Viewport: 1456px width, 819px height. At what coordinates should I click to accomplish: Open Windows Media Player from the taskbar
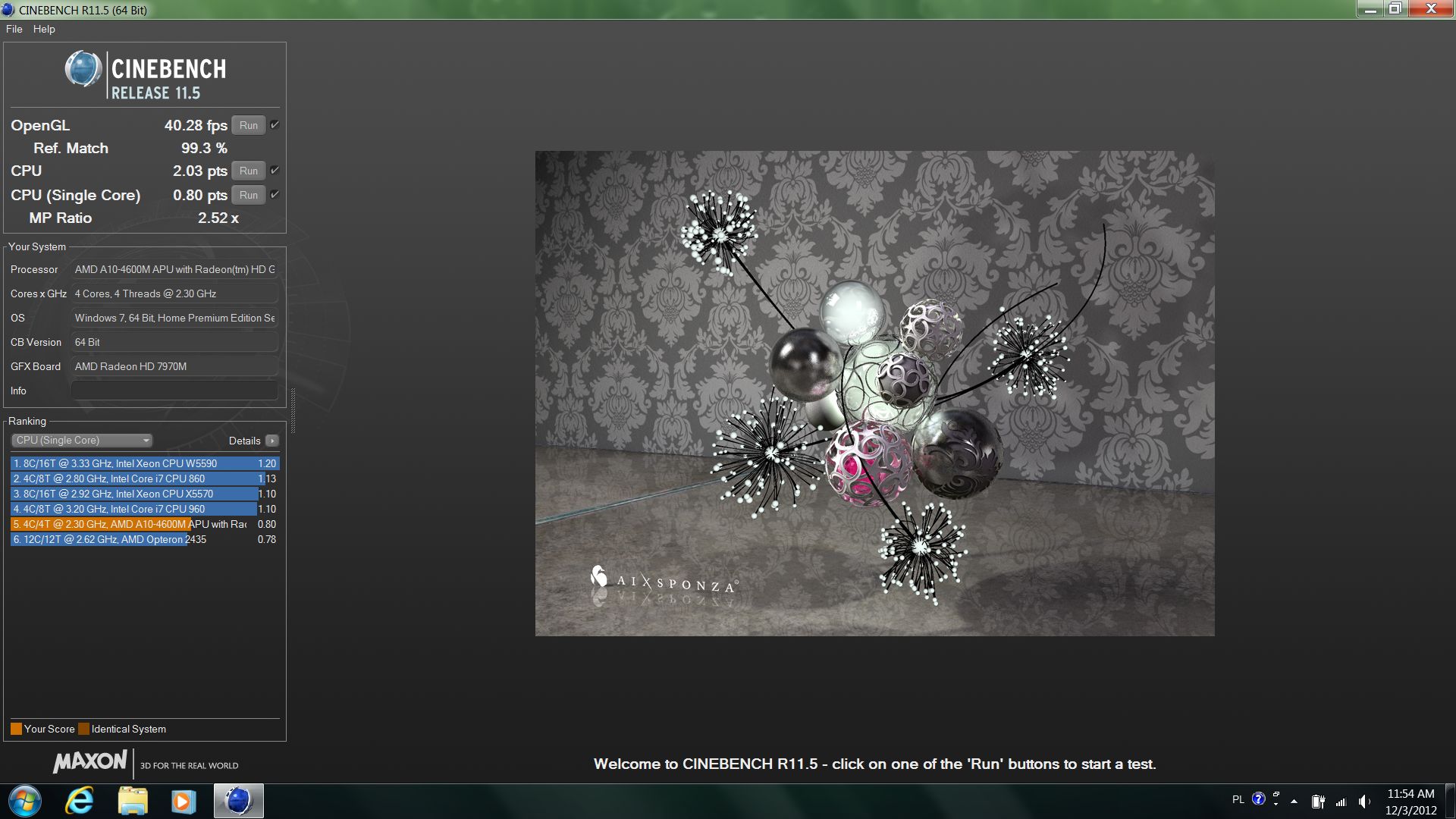(183, 801)
